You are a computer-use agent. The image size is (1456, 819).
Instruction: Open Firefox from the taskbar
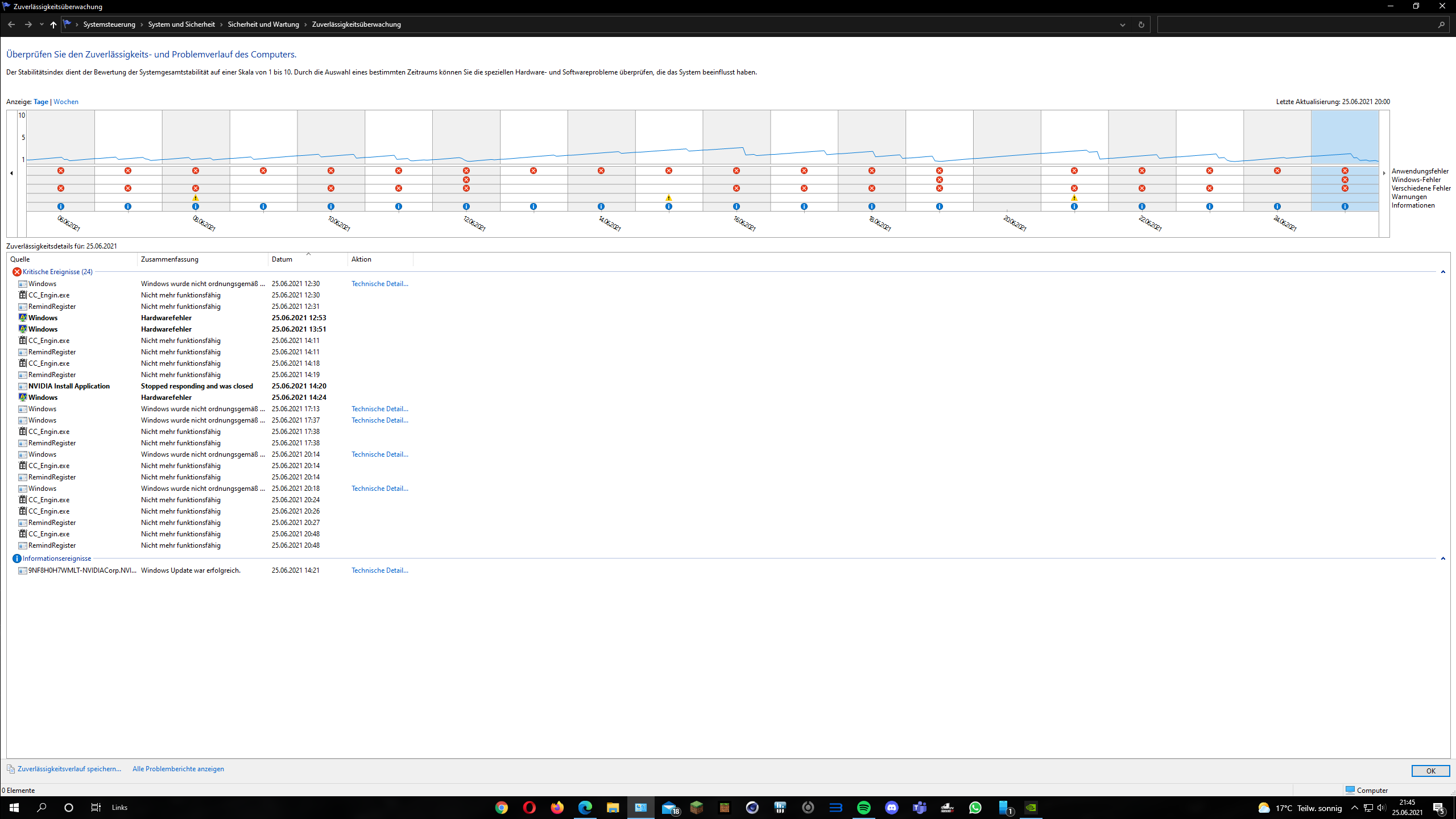557,808
